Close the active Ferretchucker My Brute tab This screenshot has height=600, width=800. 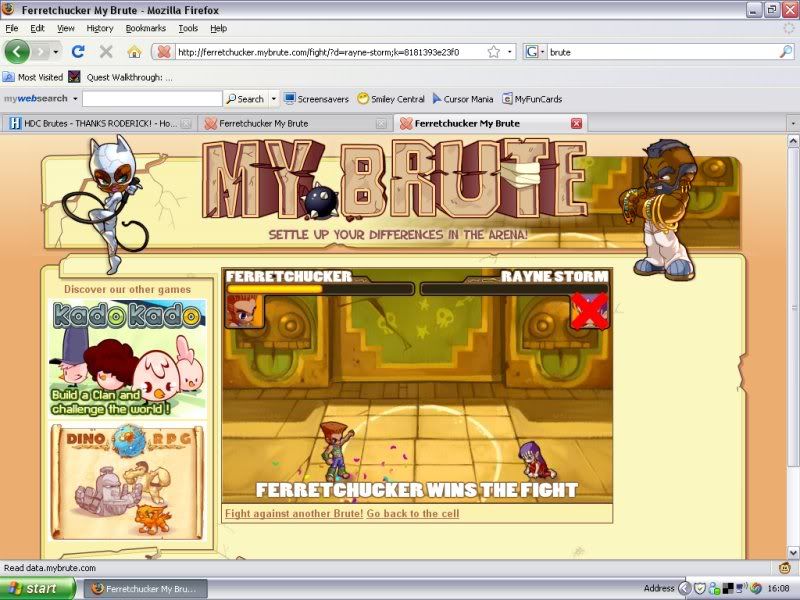[577, 123]
